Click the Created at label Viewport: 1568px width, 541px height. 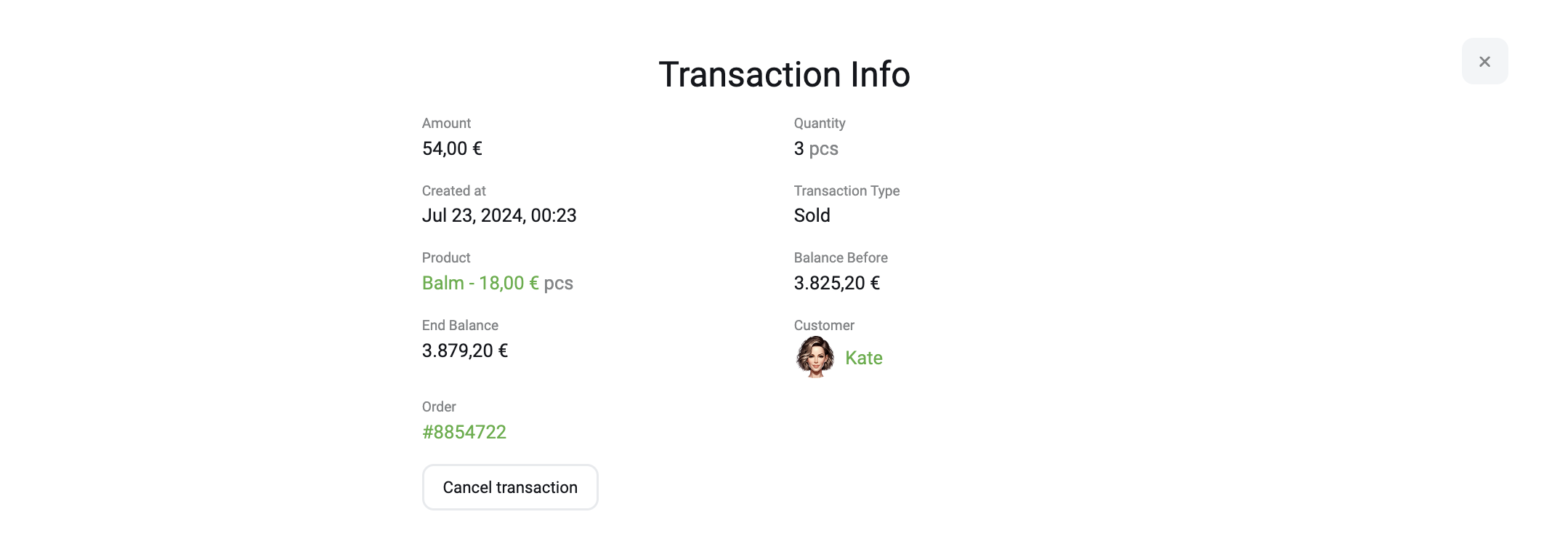coord(453,191)
